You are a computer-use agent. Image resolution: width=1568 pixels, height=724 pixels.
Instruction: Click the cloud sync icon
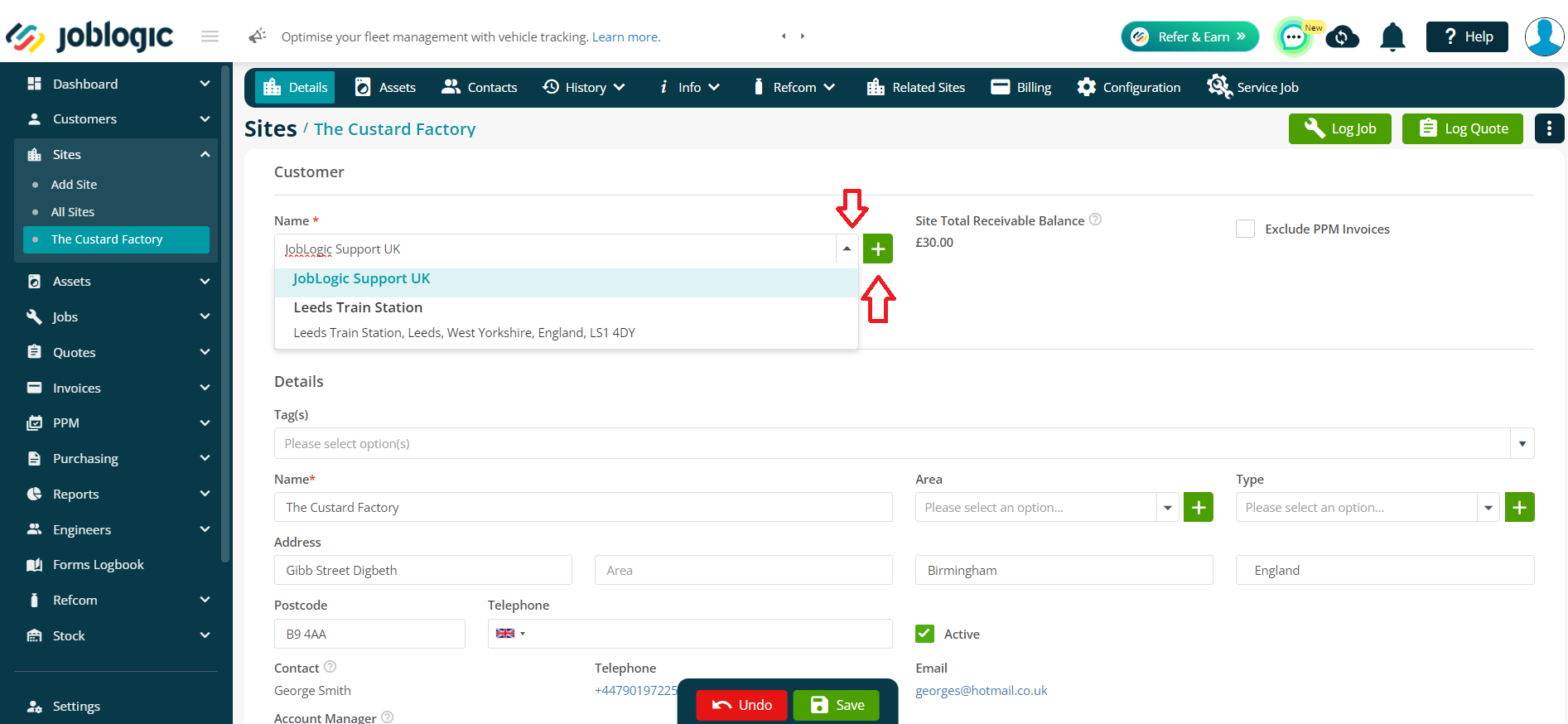point(1343,36)
